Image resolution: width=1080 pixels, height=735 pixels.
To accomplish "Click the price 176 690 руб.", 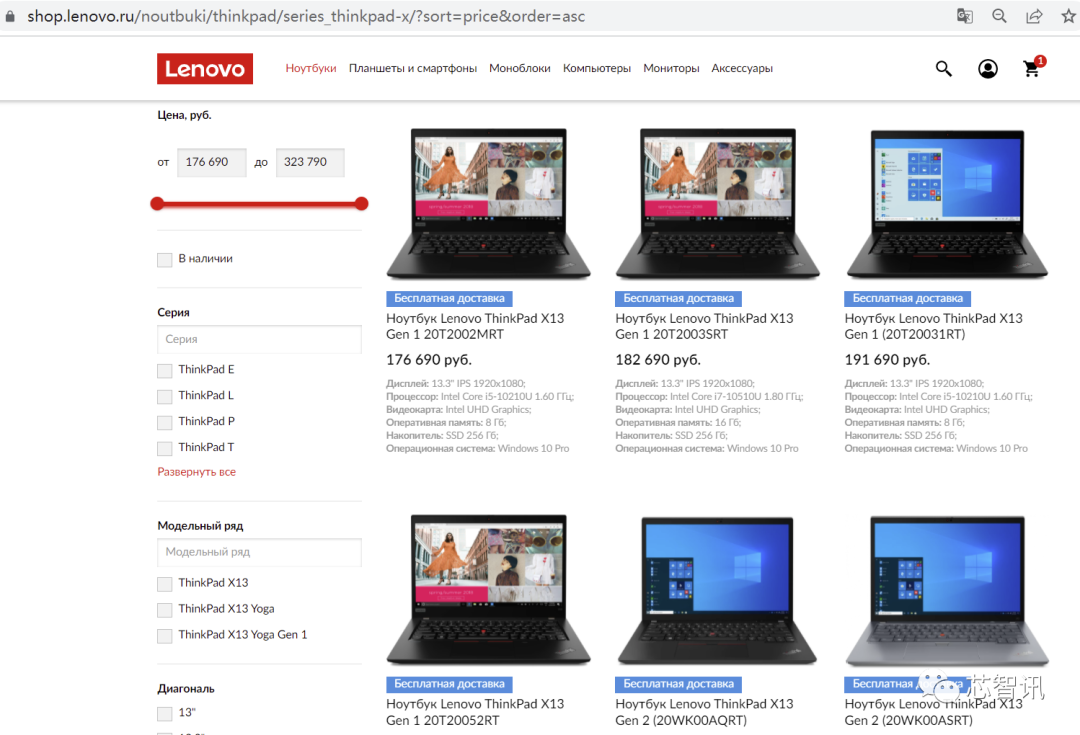I will 428,360.
